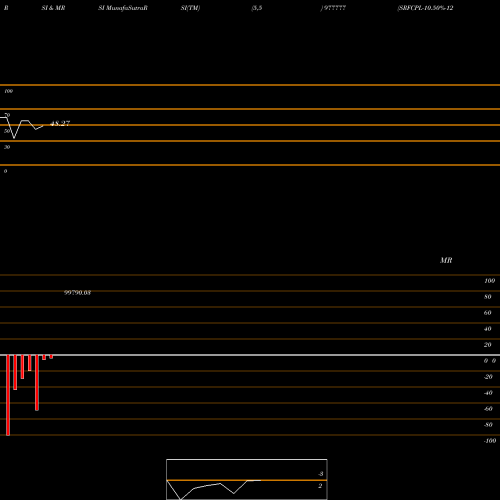Select the tallest red histogram bar
Image resolution: width=500 pixels, height=500 pixels.
click(x=8, y=395)
